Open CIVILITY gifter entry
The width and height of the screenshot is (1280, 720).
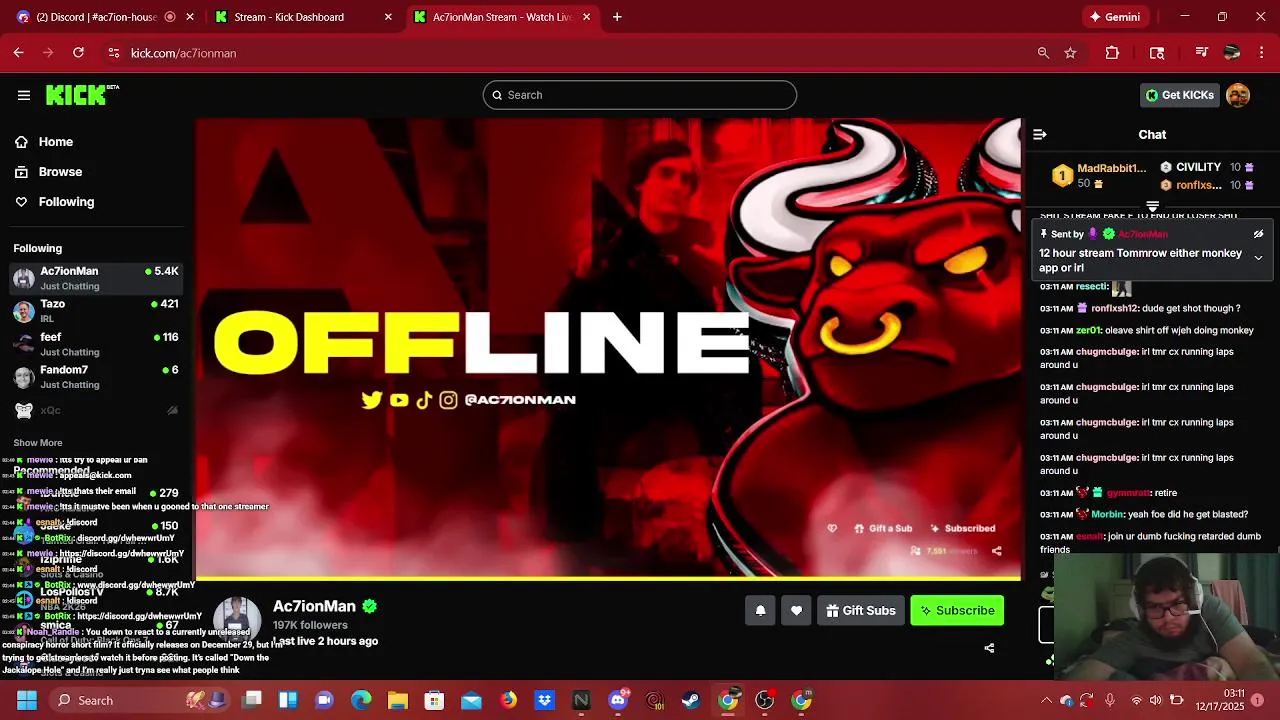[x=1206, y=167]
